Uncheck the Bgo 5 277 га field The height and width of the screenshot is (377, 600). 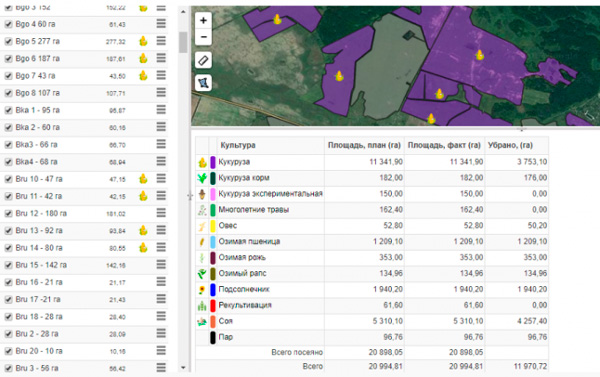coord(8,41)
